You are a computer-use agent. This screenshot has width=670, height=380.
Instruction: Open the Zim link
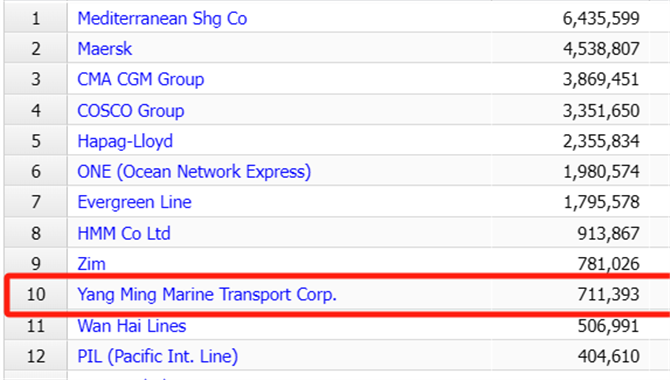(x=91, y=264)
